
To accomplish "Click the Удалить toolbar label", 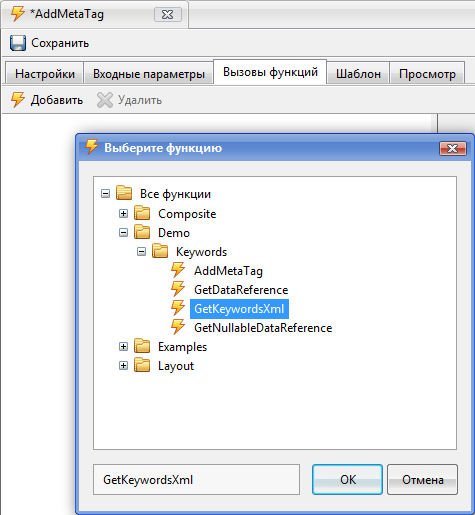I will point(140,100).
